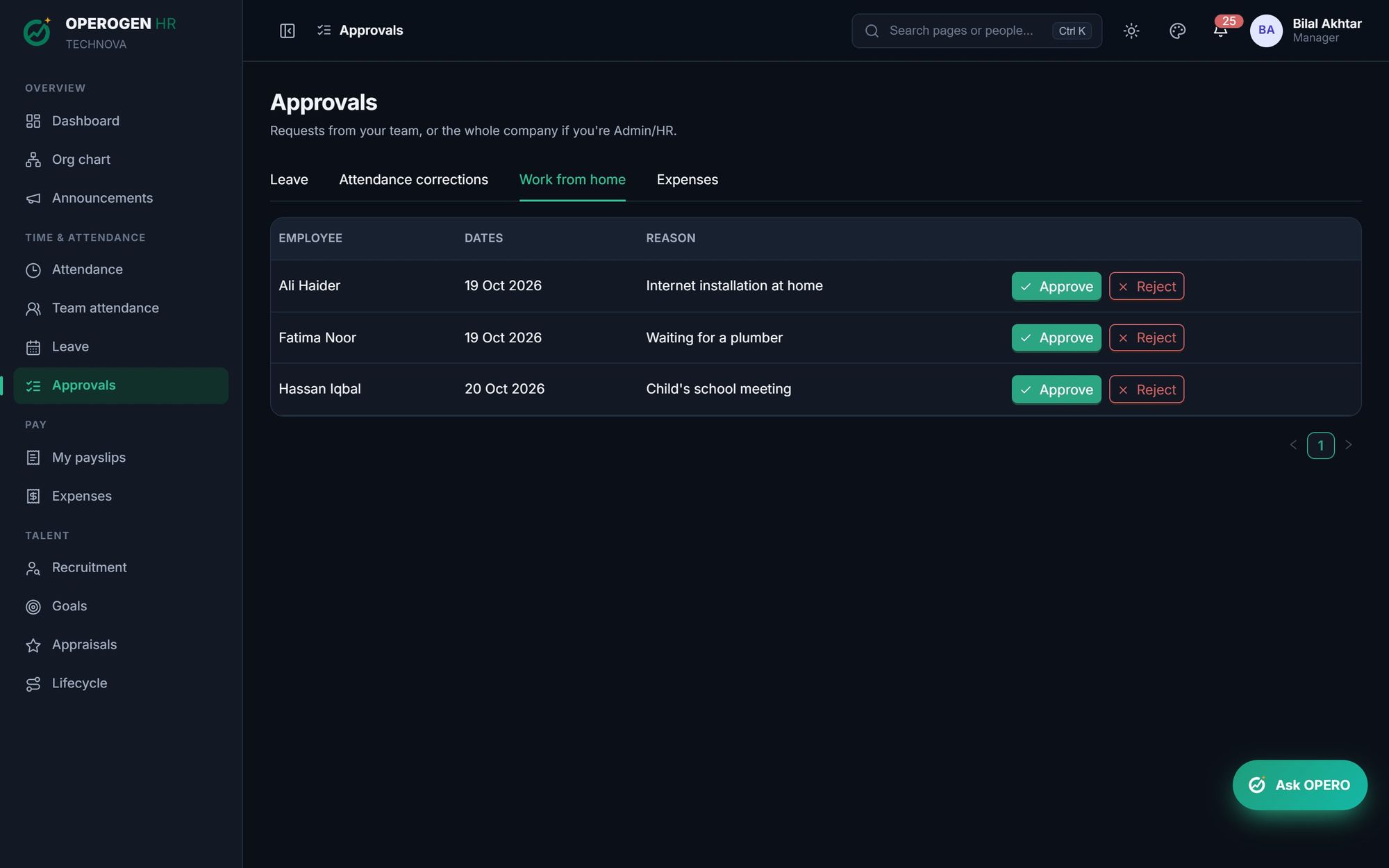Image resolution: width=1389 pixels, height=868 pixels.
Task: Click the Ctrl K shortcut badge
Action: [1072, 31]
